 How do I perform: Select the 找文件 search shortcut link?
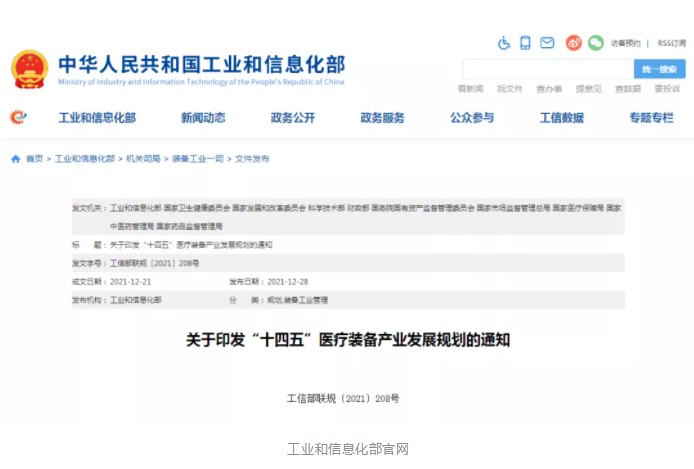[x=510, y=89]
